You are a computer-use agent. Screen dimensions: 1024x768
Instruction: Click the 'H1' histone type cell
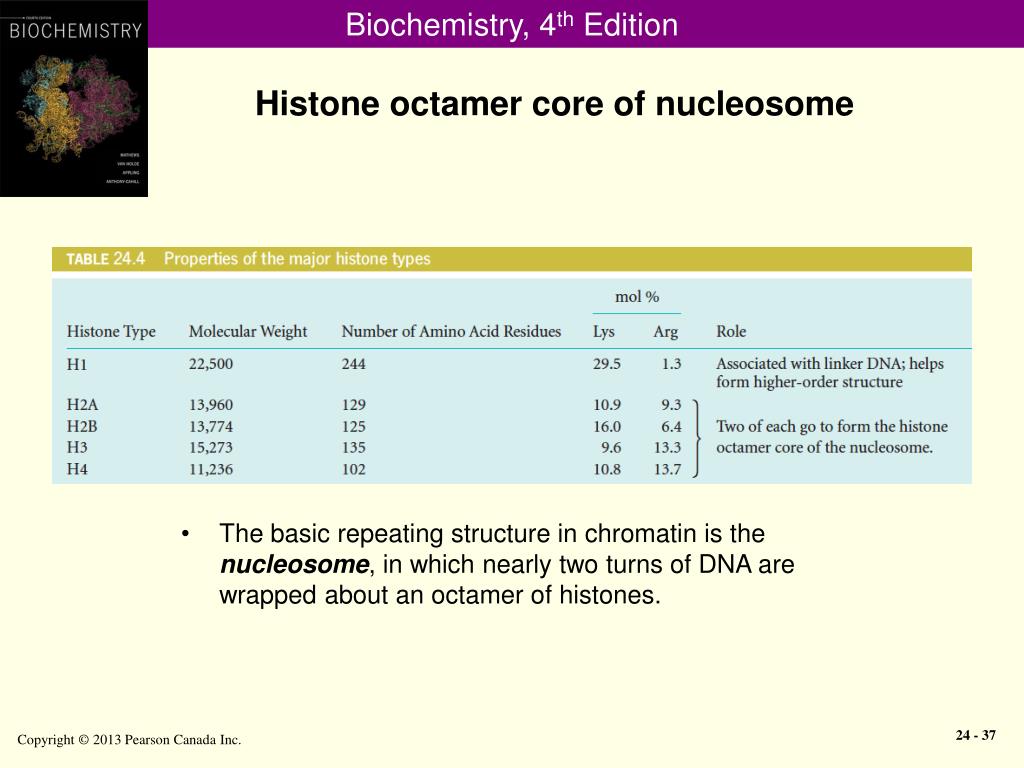[x=76, y=364]
